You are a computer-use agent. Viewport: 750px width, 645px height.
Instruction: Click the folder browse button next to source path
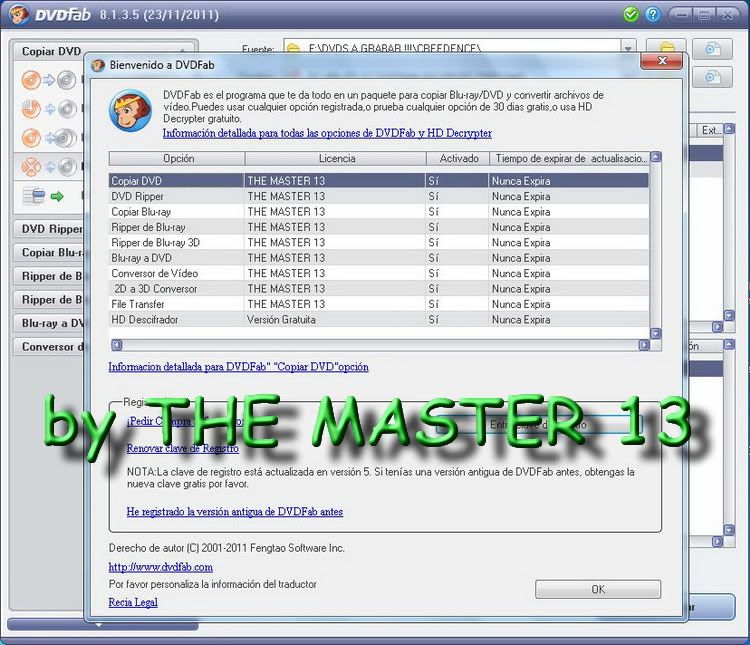point(666,47)
